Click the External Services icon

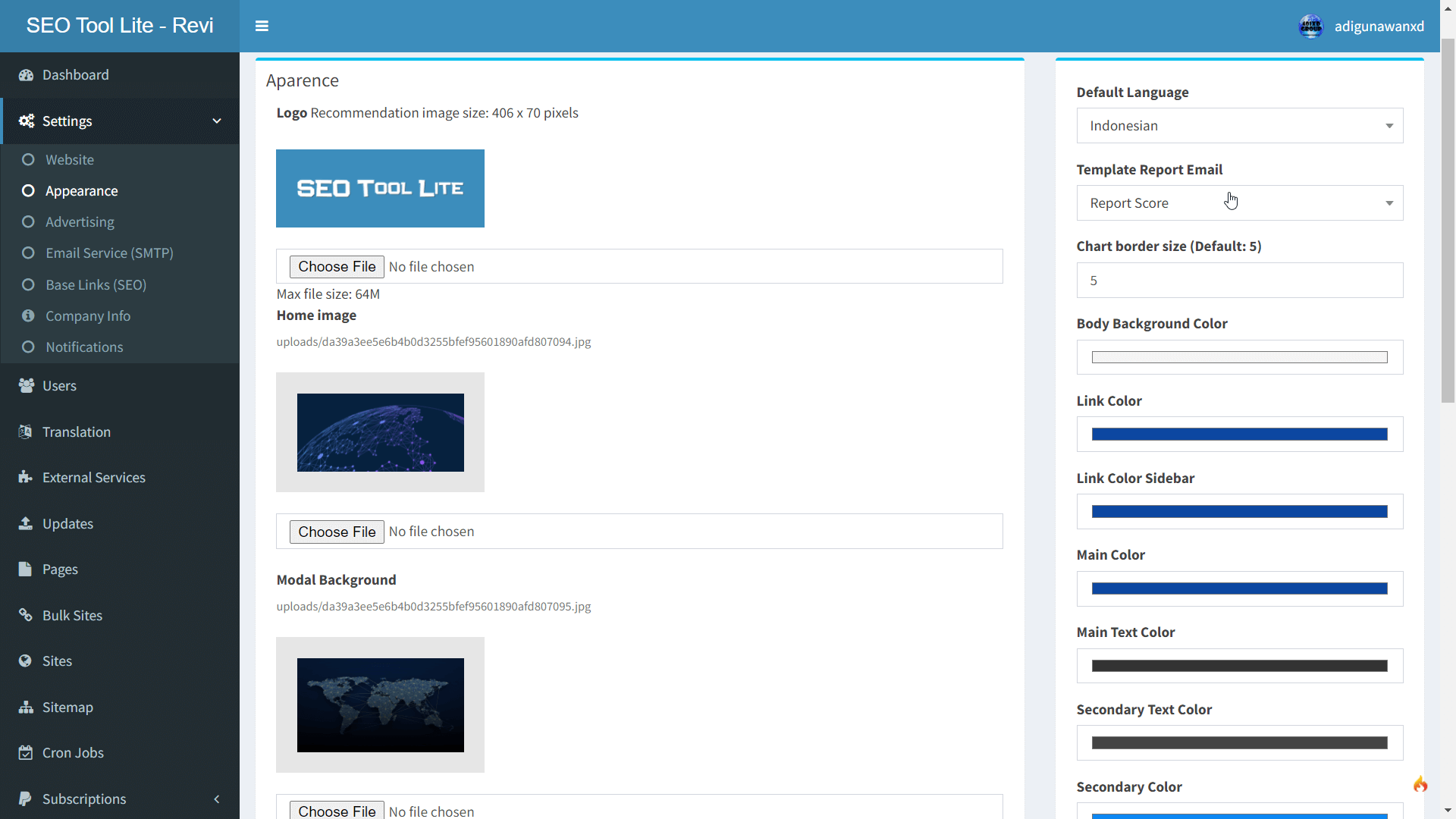pyautogui.click(x=25, y=477)
